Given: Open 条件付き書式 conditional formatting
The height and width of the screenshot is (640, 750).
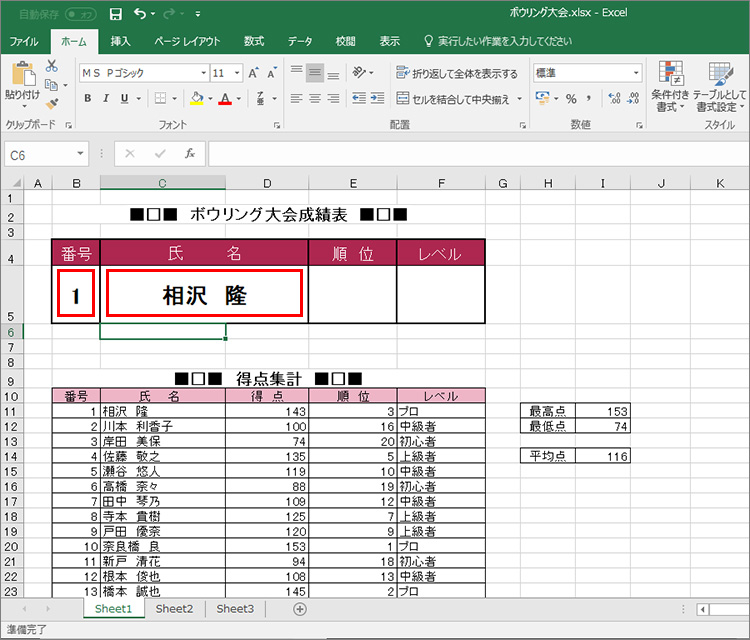Looking at the screenshot, I should click(x=668, y=86).
